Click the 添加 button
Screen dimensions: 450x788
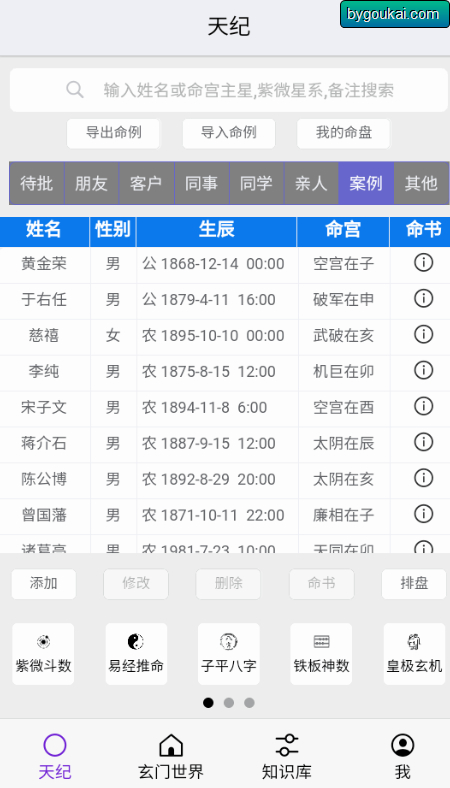[x=44, y=583]
